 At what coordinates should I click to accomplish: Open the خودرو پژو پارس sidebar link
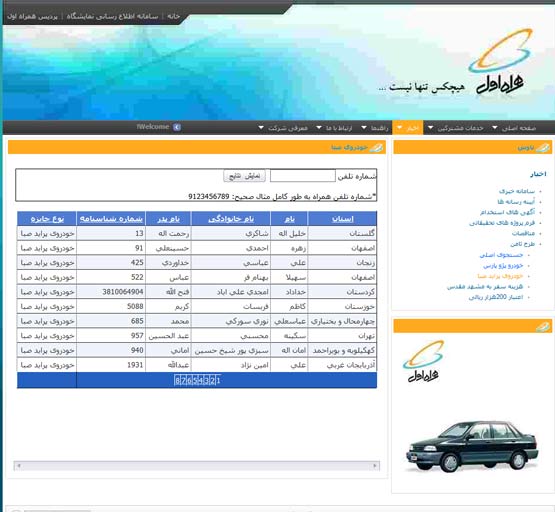(503, 265)
